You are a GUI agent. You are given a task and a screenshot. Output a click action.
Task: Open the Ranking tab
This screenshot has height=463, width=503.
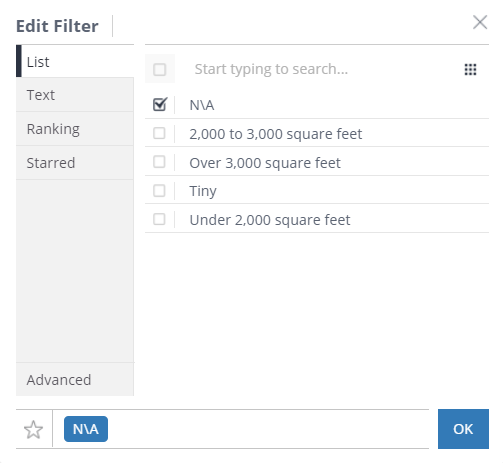tap(75, 129)
